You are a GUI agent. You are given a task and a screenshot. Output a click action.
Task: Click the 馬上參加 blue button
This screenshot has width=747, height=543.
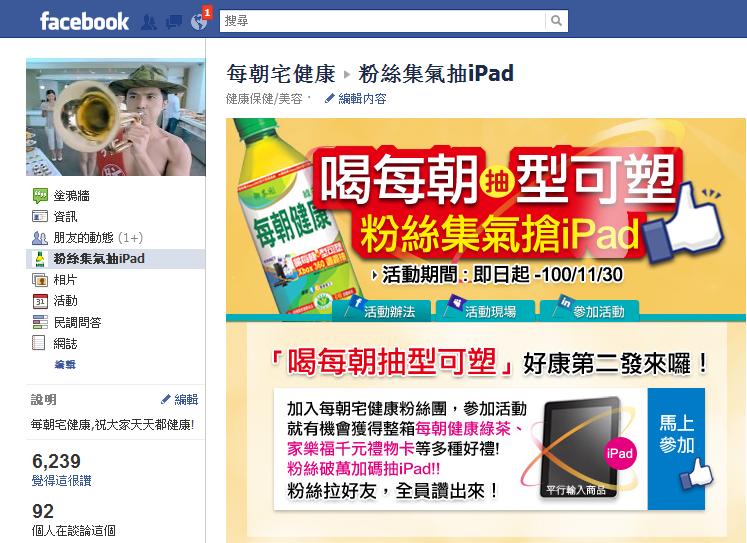(676, 449)
